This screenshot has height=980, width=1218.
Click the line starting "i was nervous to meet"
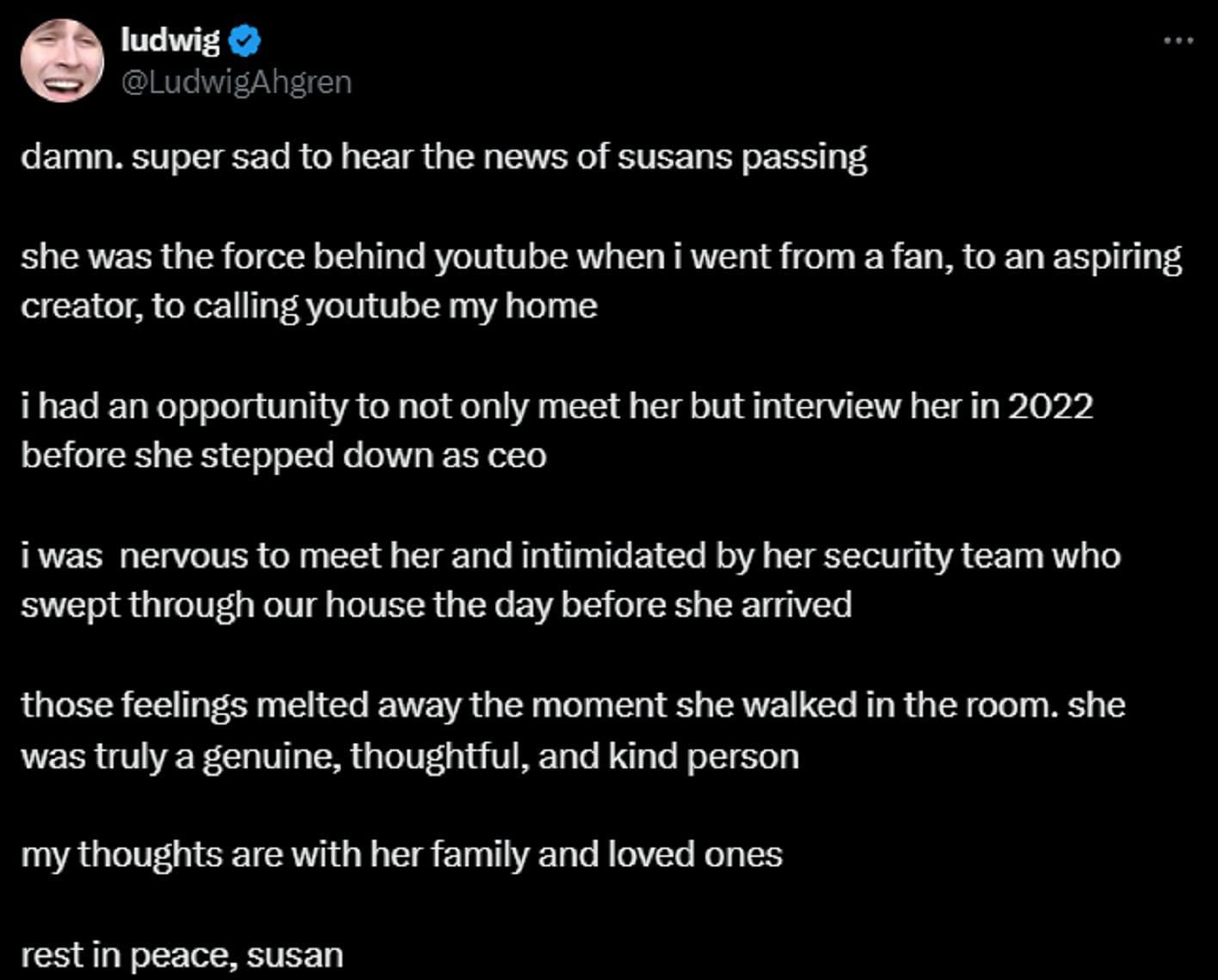coord(570,556)
